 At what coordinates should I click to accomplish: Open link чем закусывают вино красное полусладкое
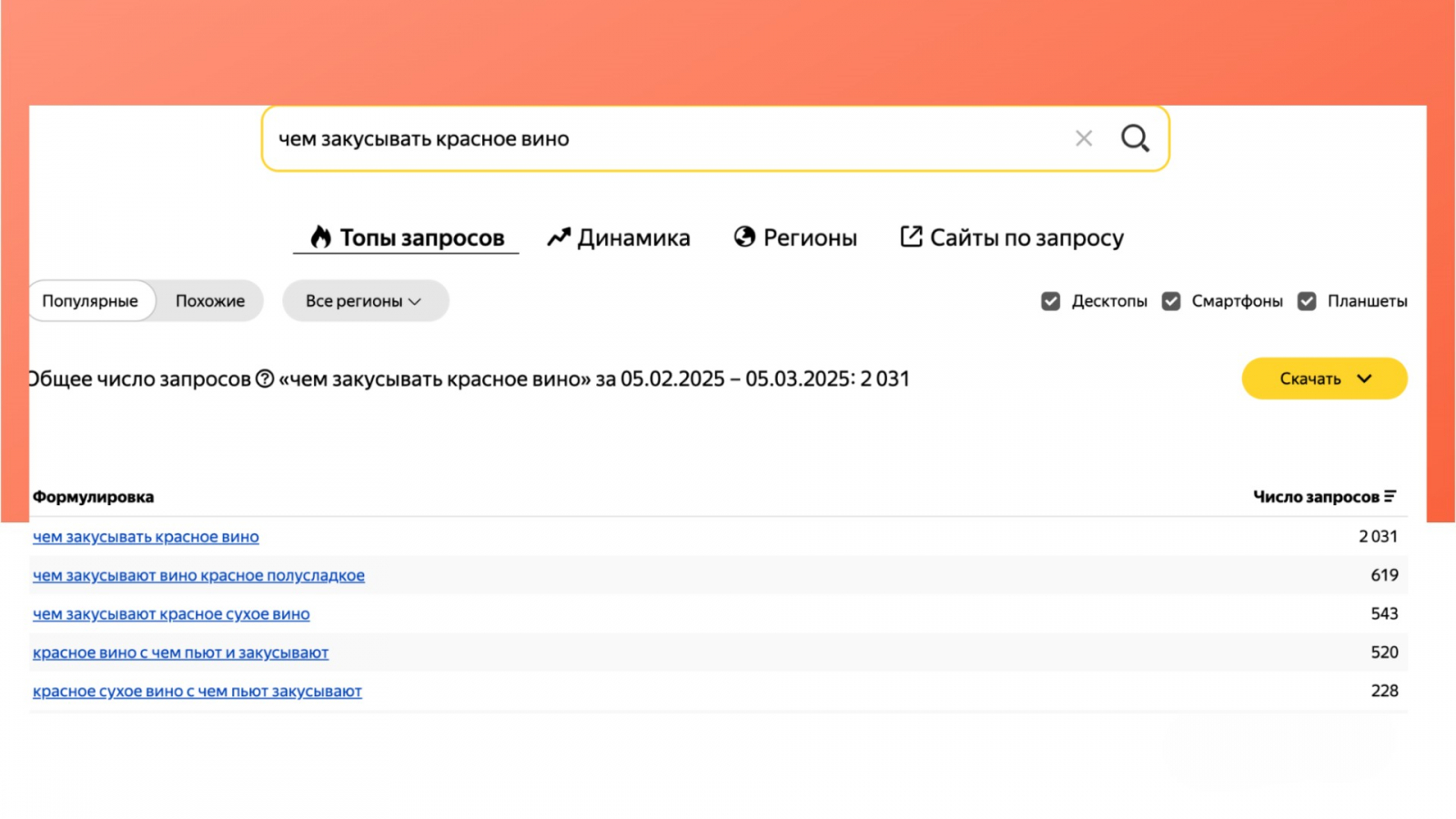[198, 575]
